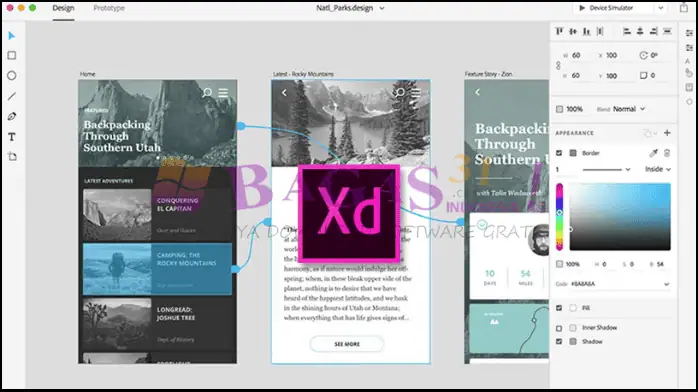Edit the width value 60
Screen dimensions: 698x392
pyautogui.click(x=576, y=55)
